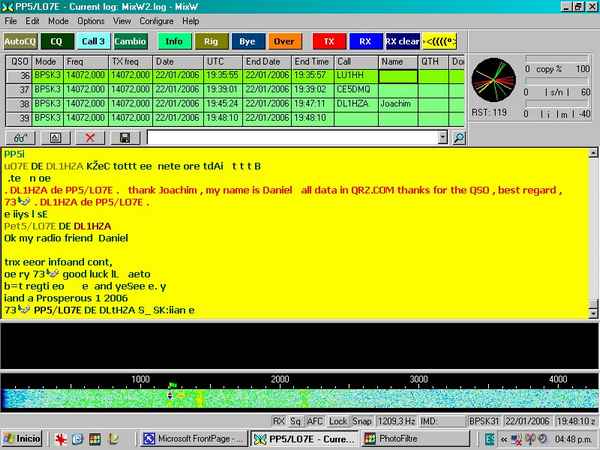
Task: Click the QTH column header
Action: [x=433, y=62]
